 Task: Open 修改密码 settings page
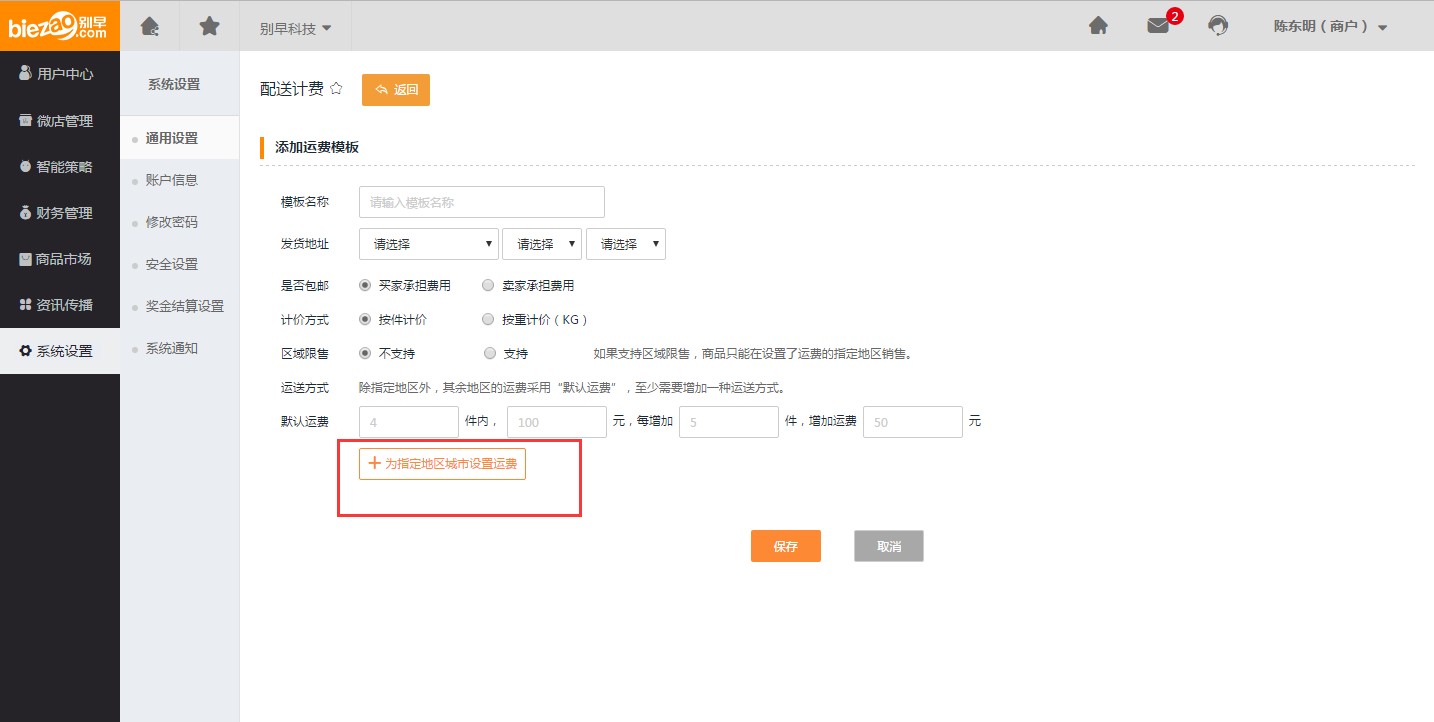[x=171, y=222]
